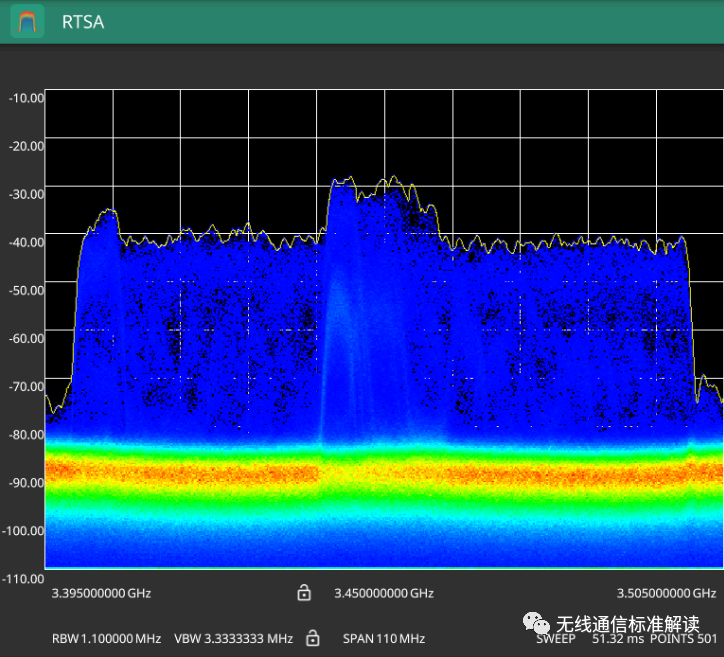Open the VBW 3.3333333 MHz setting
724x657 pixels.
pos(233,638)
